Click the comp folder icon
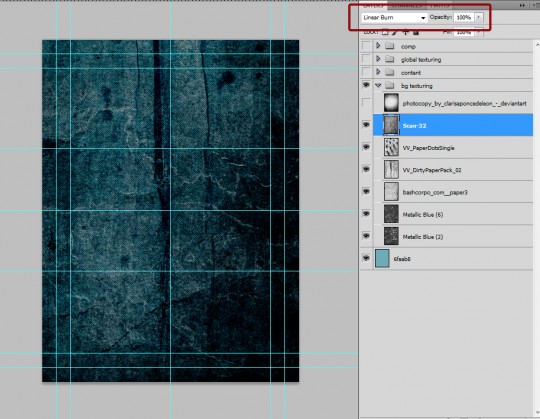The height and width of the screenshot is (419, 540). point(390,46)
